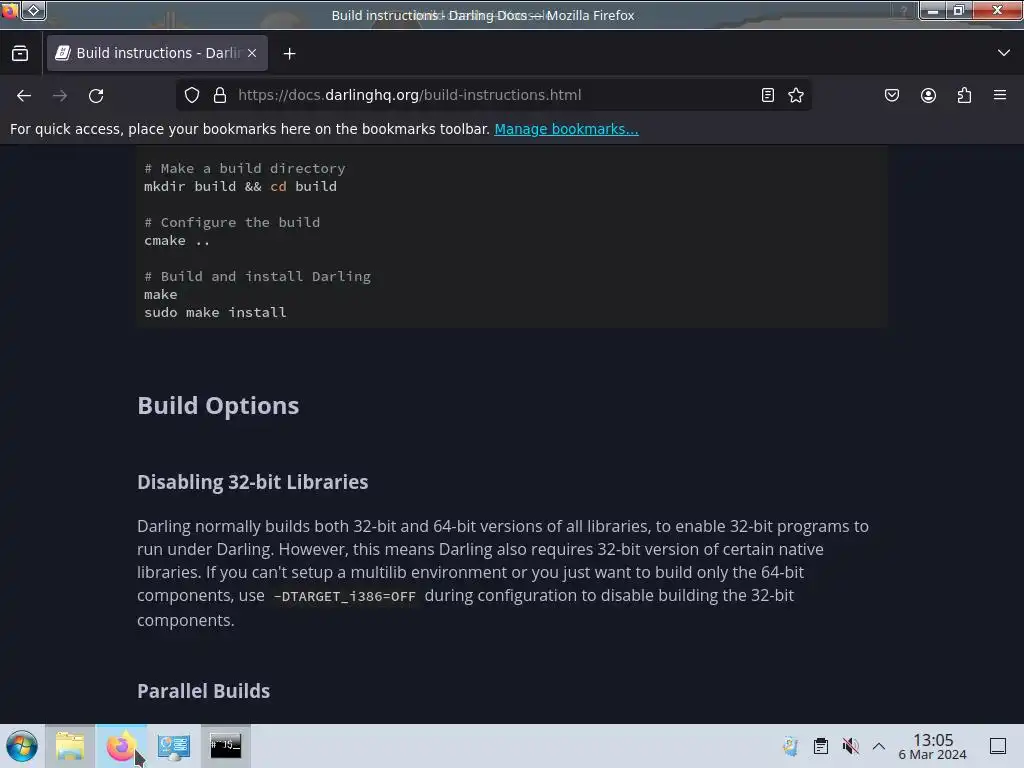Open the Firefox account menu
The image size is (1024, 768).
pos(928,95)
